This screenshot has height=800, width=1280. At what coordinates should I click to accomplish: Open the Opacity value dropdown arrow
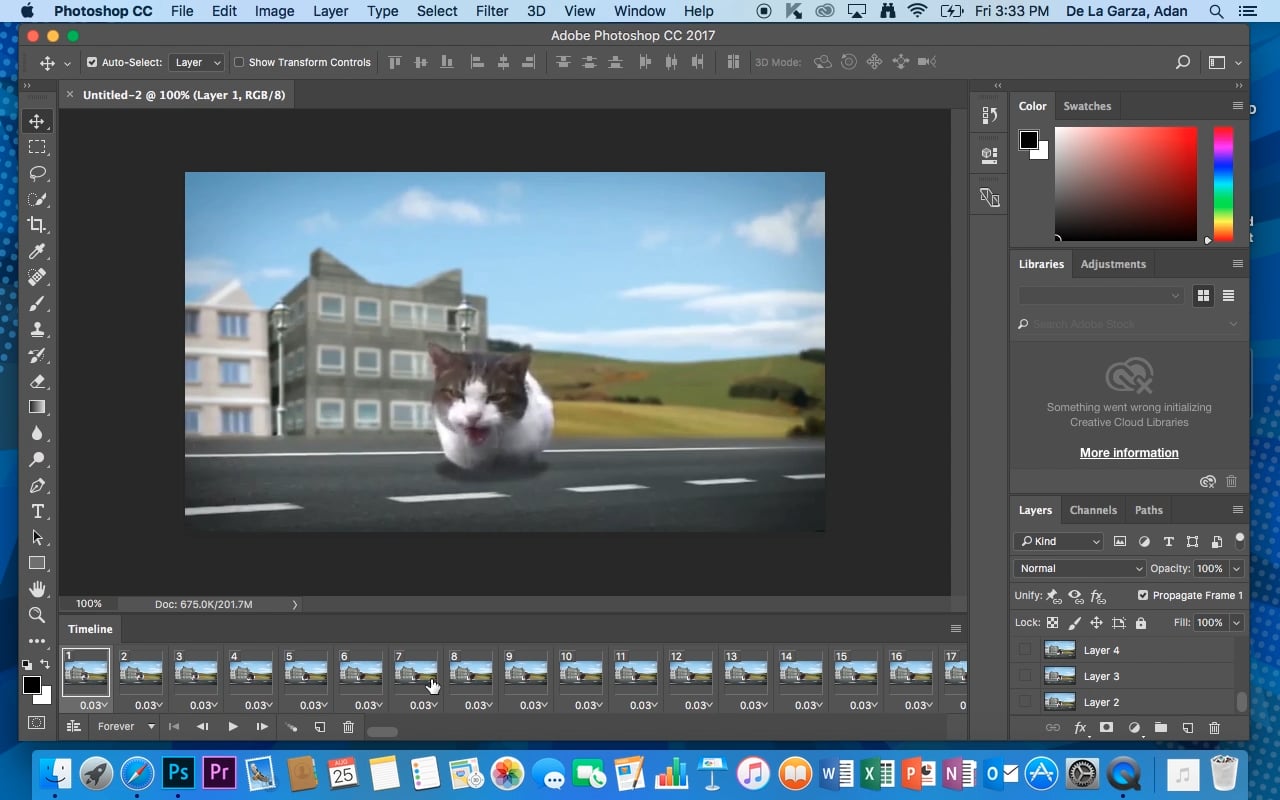pos(1237,568)
